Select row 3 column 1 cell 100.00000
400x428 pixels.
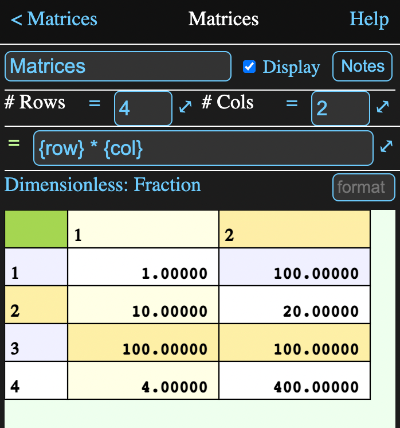[x=143, y=343]
